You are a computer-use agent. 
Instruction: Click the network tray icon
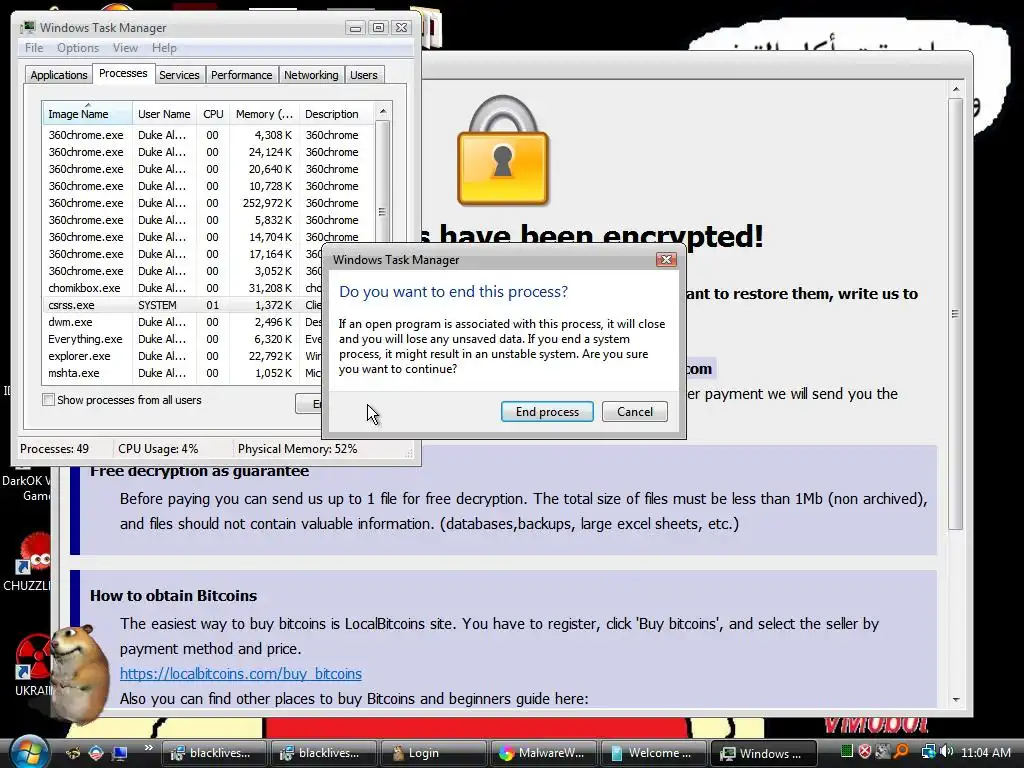928,752
